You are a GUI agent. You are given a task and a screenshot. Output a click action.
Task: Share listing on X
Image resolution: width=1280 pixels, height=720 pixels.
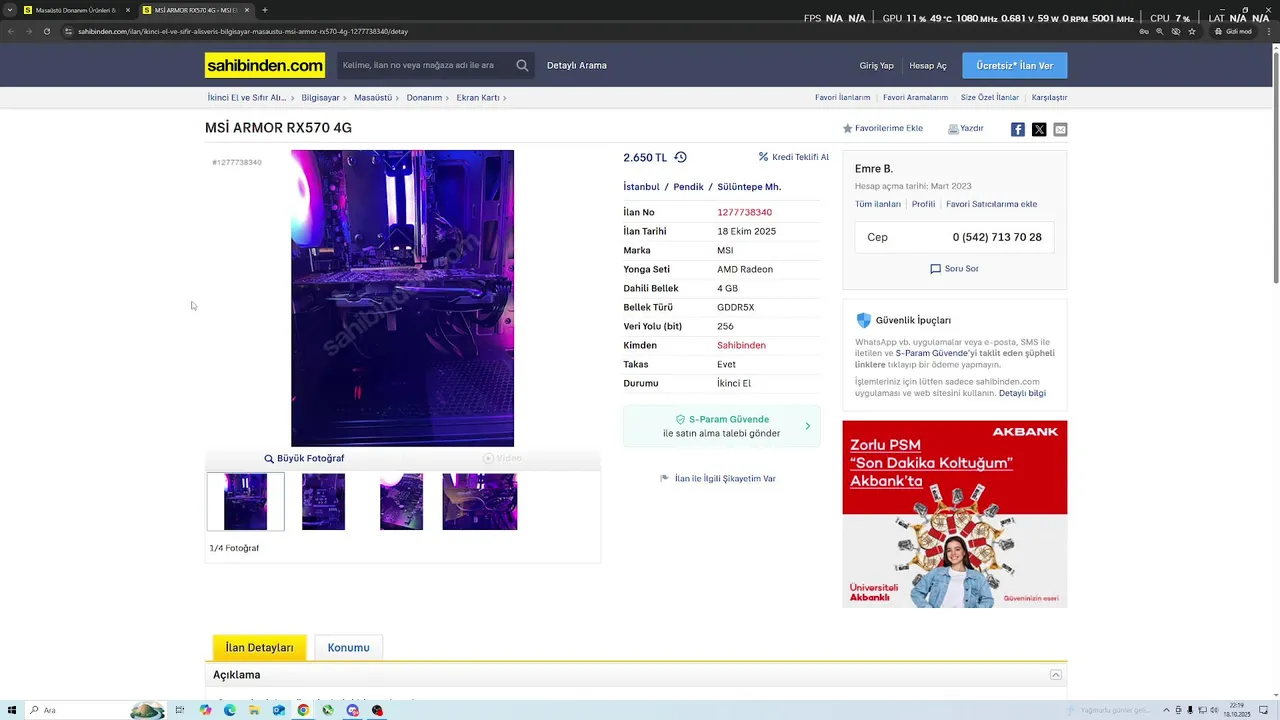(1039, 129)
